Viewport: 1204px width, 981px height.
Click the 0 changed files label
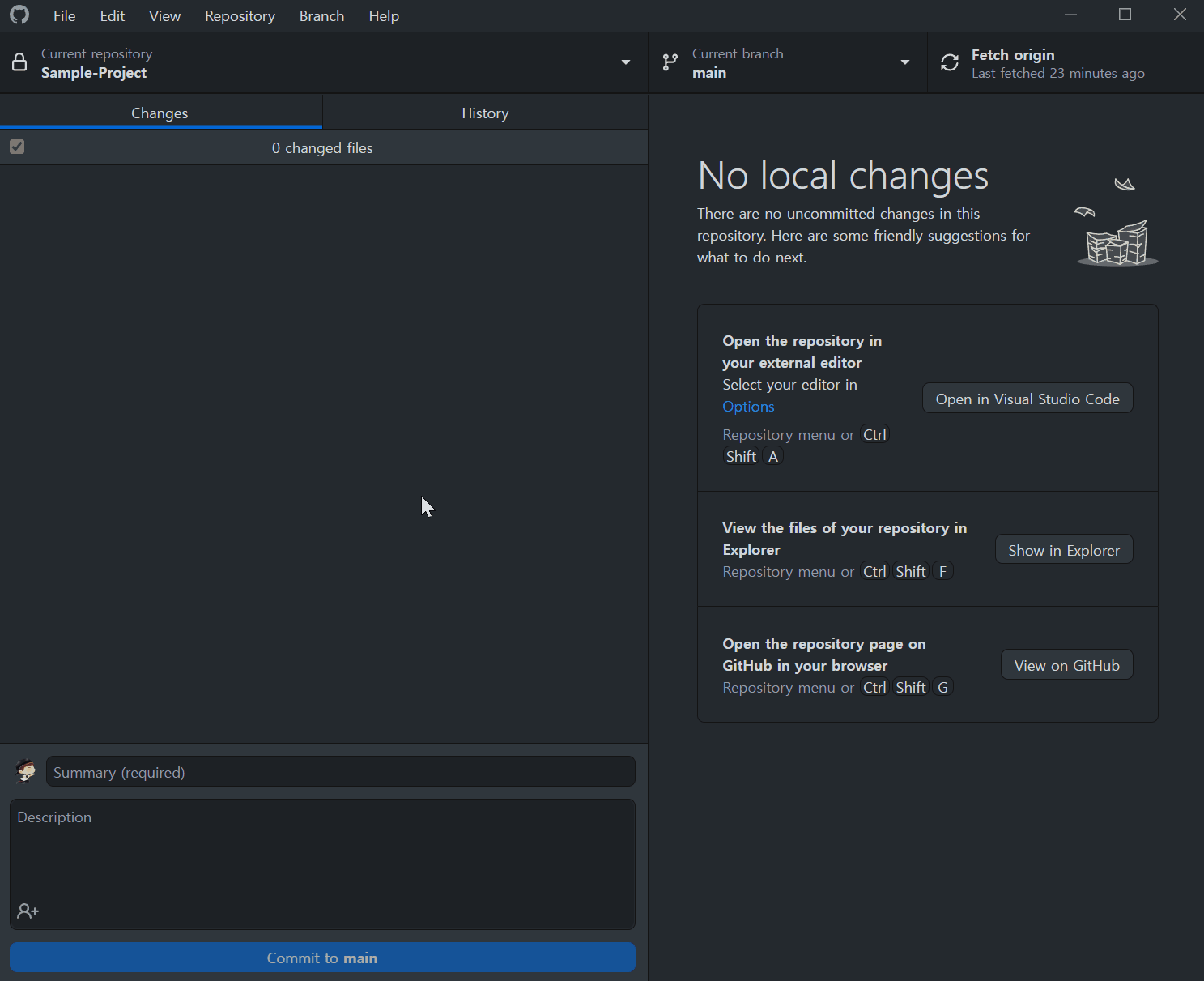pos(322,148)
